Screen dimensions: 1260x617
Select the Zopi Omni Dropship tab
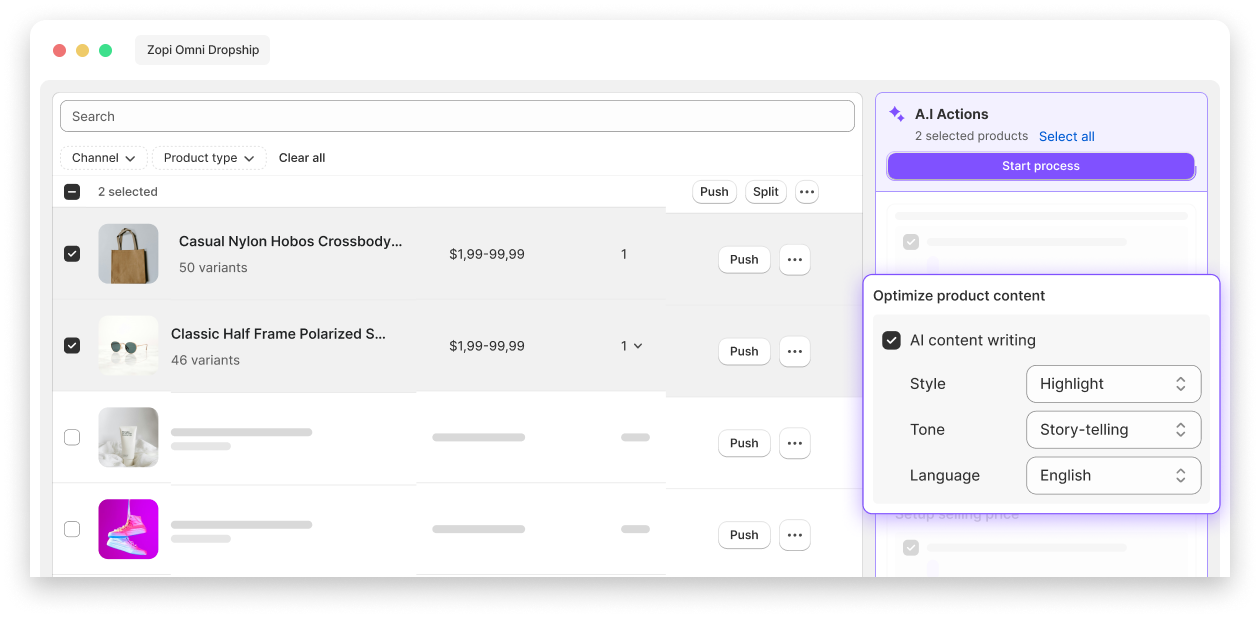tap(203, 50)
